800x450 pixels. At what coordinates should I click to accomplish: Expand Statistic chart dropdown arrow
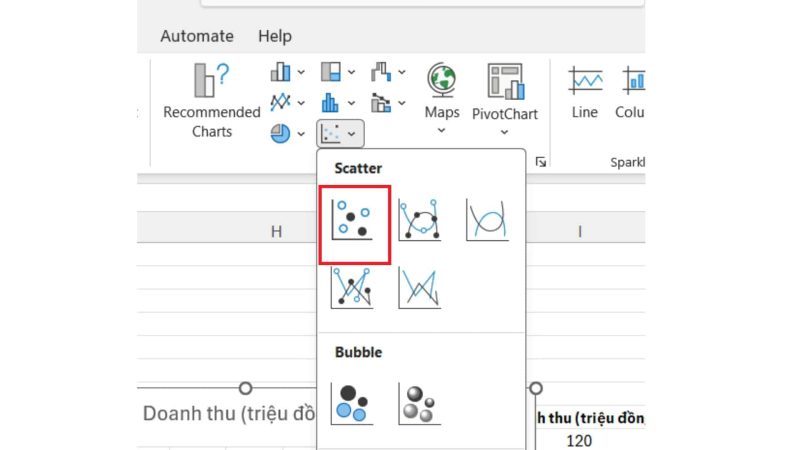(352, 103)
